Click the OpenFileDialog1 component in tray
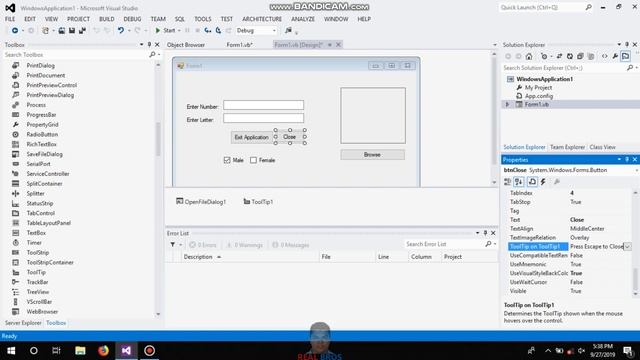The height and width of the screenshot is (360, 640). (x=201, y=202)
